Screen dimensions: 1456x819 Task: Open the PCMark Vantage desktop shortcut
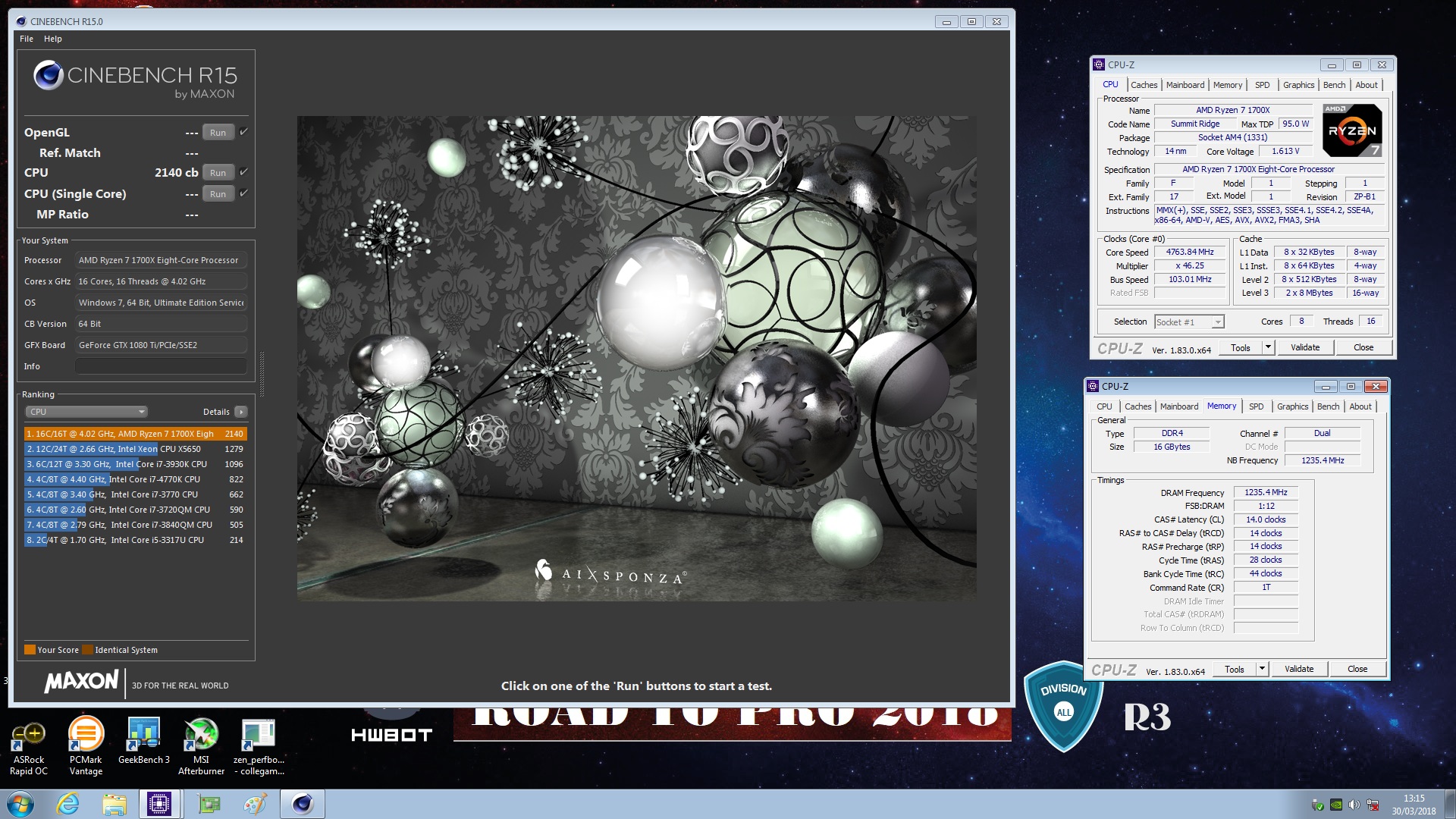click(x=86, y=747)
